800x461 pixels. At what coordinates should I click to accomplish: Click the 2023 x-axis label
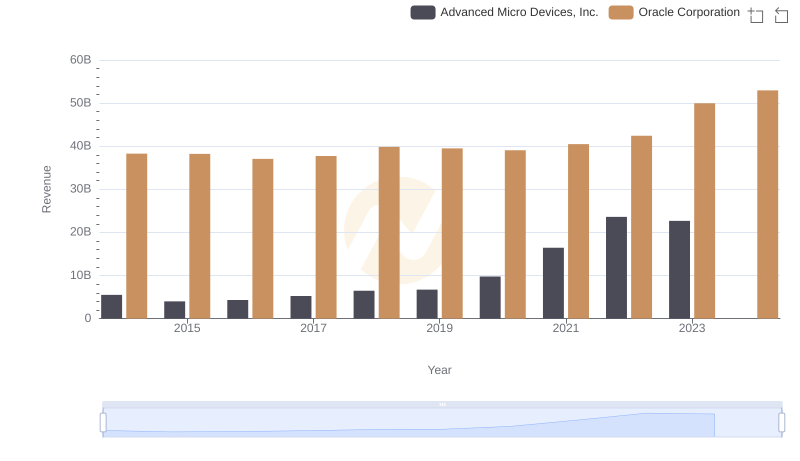(x=692, y=328)
